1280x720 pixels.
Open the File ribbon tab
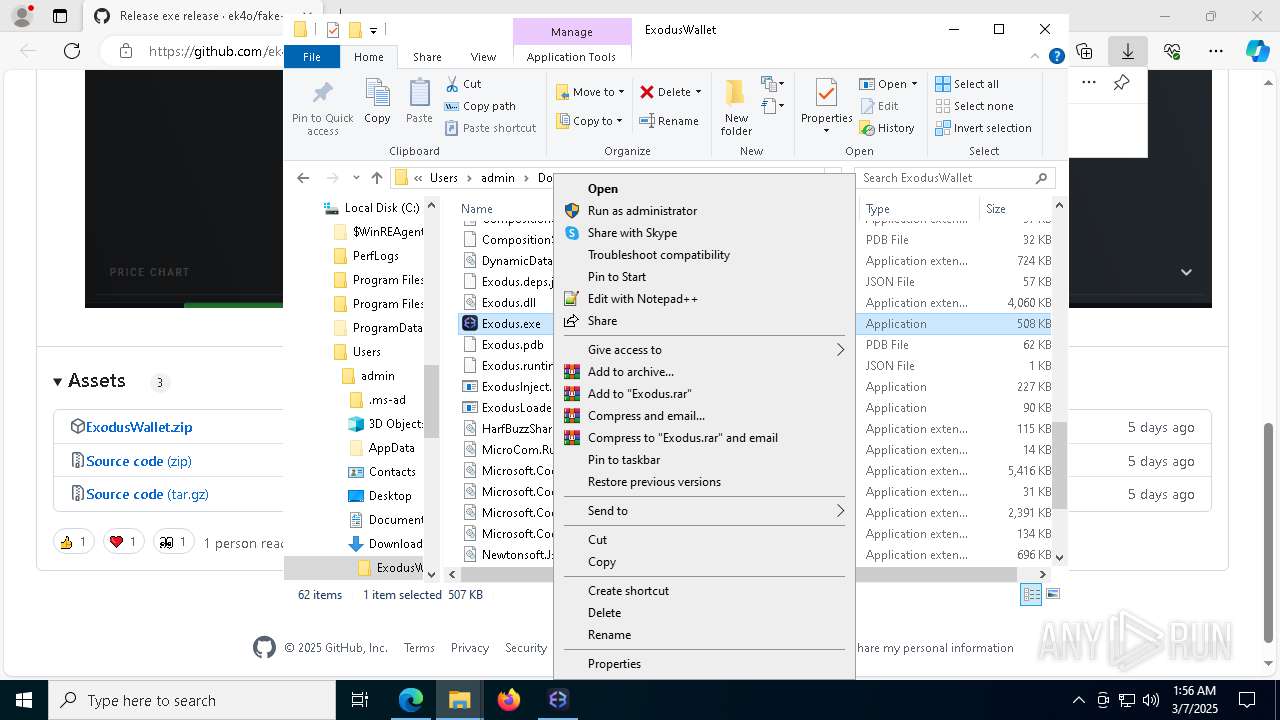pos(312,57)
